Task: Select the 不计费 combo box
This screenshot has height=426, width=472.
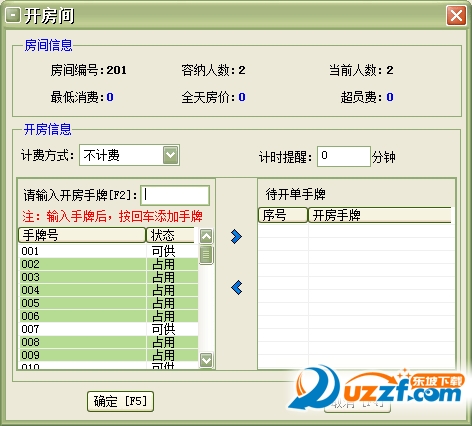Action: point(129,155)
